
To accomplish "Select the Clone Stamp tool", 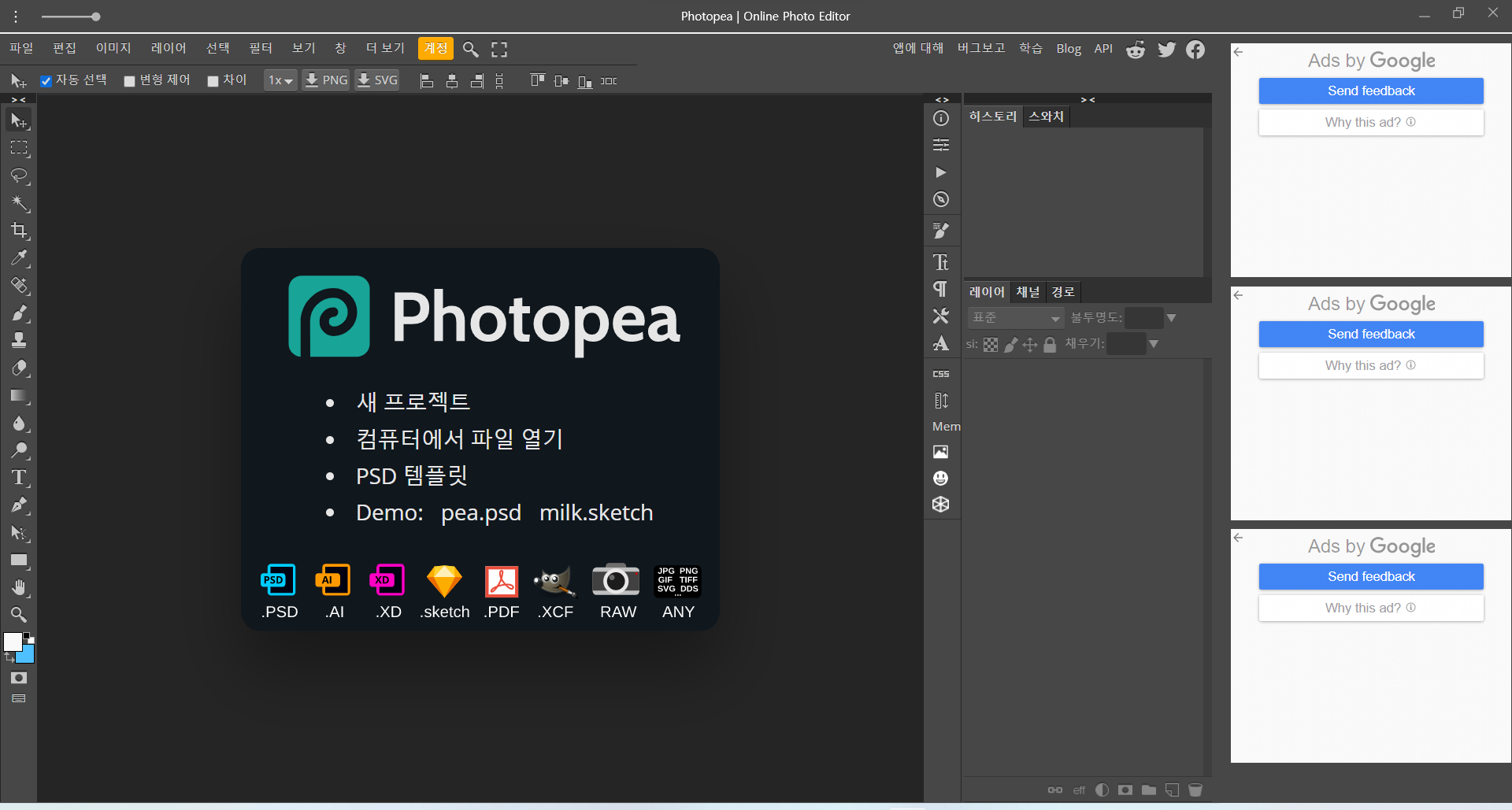I will click(19, 340).
